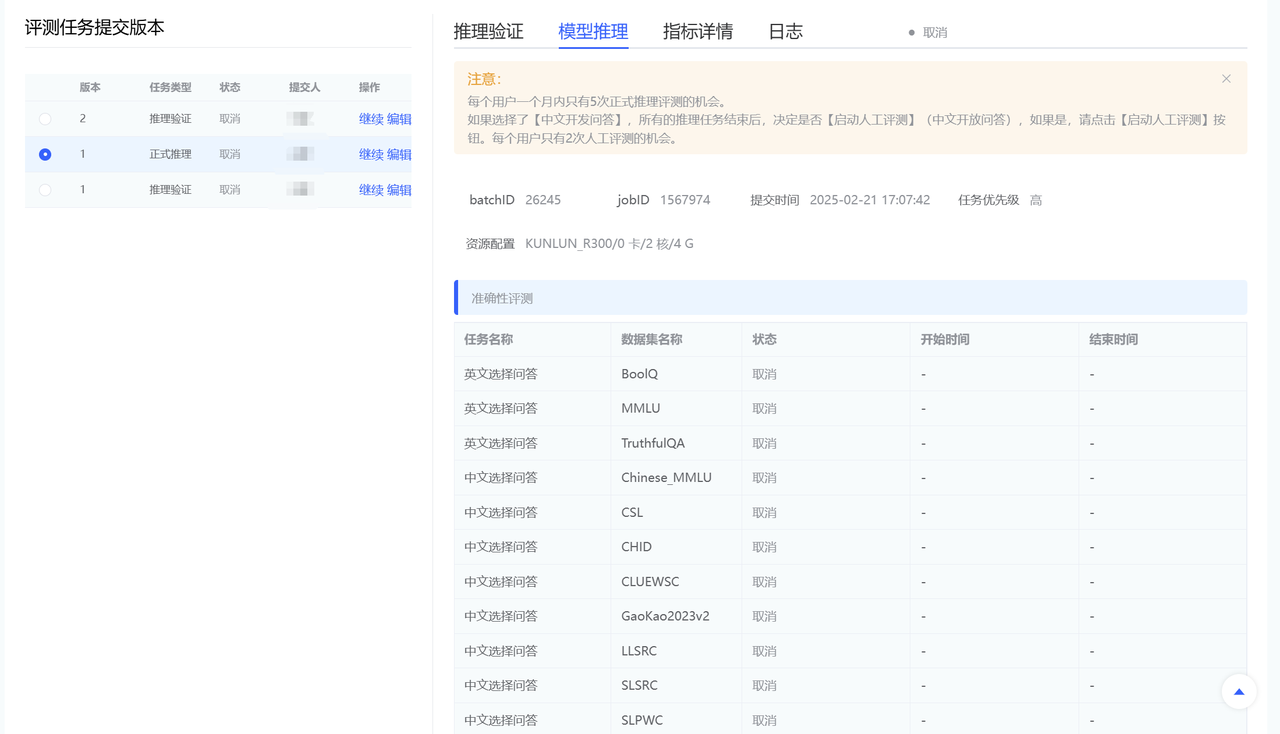Image resolution: width=1280 pixels, height=734 pixels.
Task: Close the orange 注意 notice banner
Action: tap(1226, 79)
